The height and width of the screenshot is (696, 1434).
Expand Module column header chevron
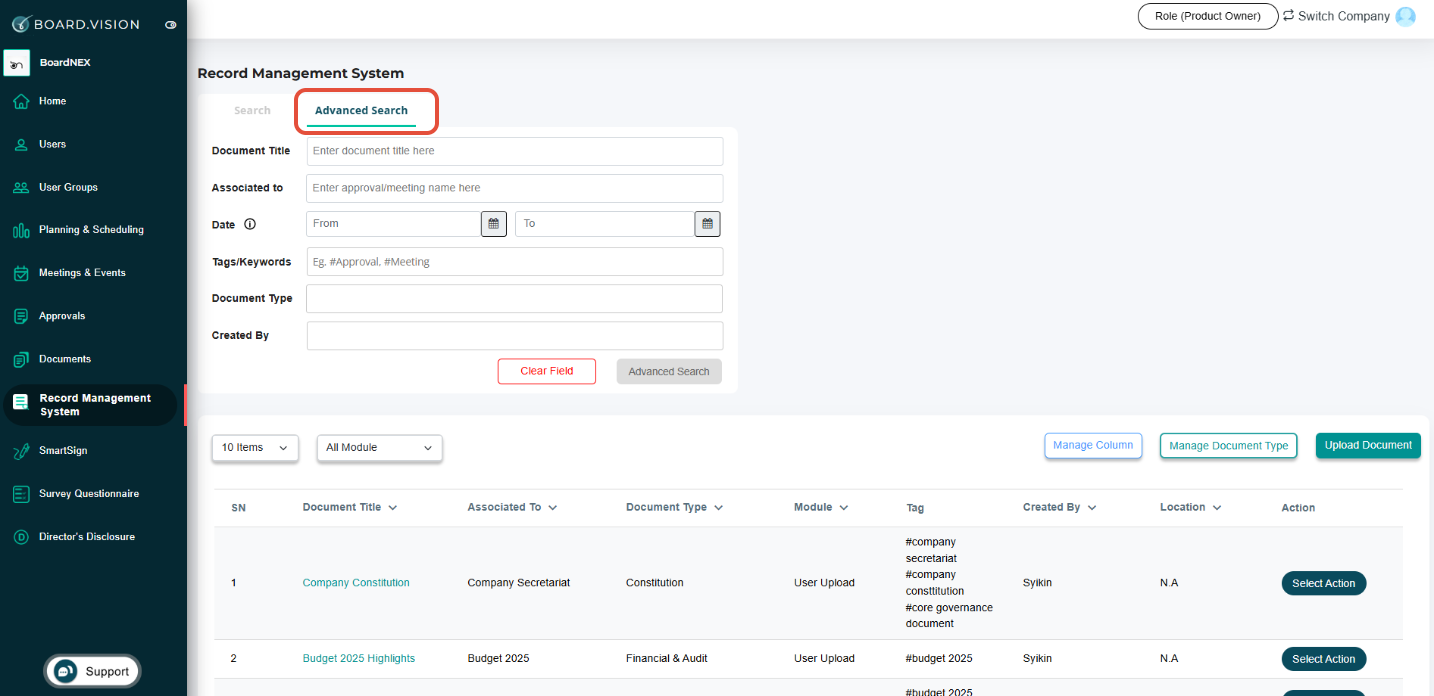(x=844, y=508)
